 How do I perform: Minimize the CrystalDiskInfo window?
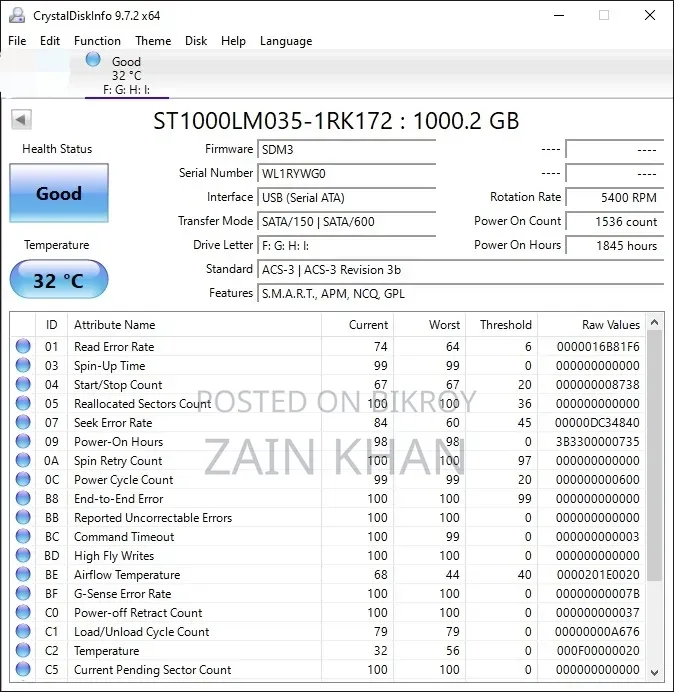coord(559,15)
